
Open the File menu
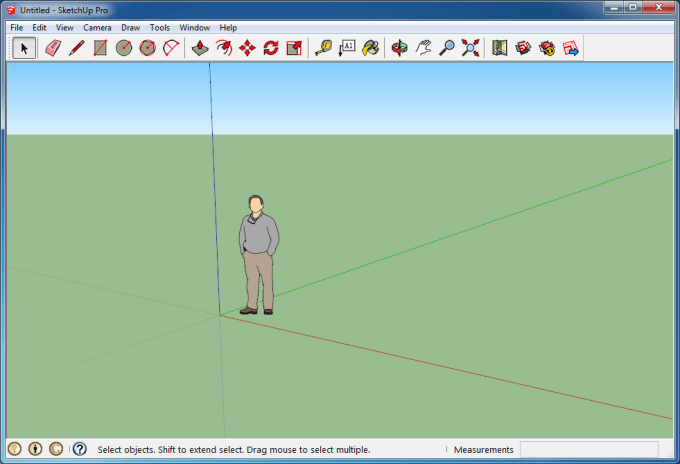[17, 28]
